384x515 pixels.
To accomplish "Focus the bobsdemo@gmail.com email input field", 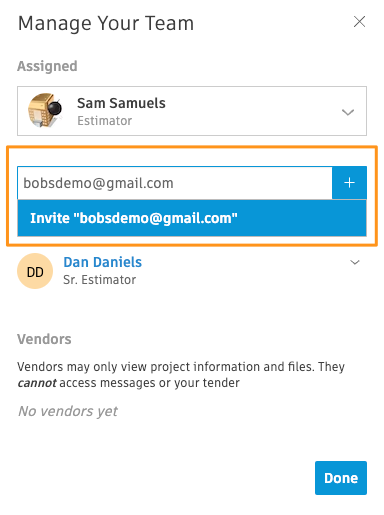I will click(x=175, y=183).
